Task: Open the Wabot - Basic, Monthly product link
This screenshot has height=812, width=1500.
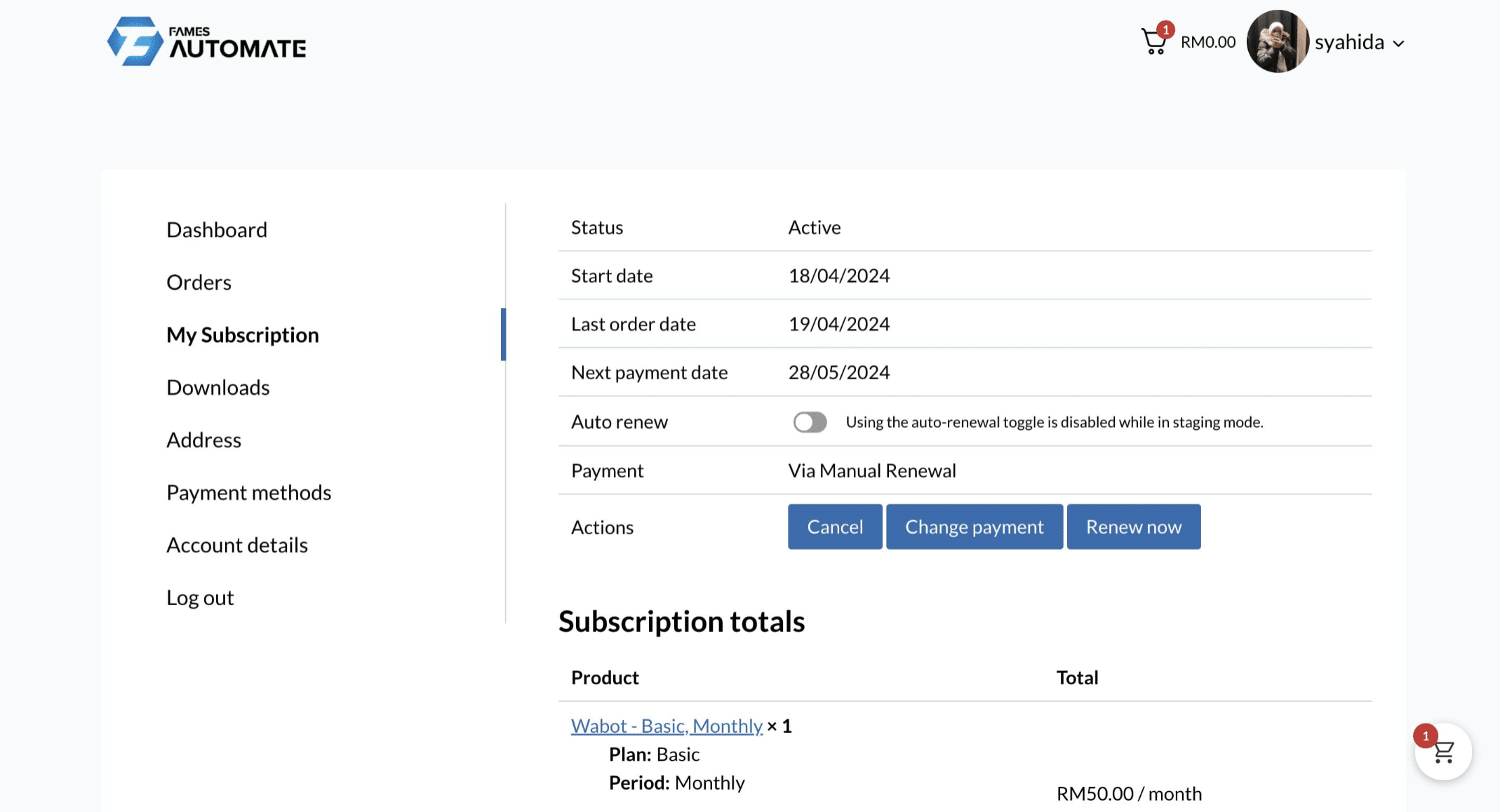Action: click(x=667, y=726)
